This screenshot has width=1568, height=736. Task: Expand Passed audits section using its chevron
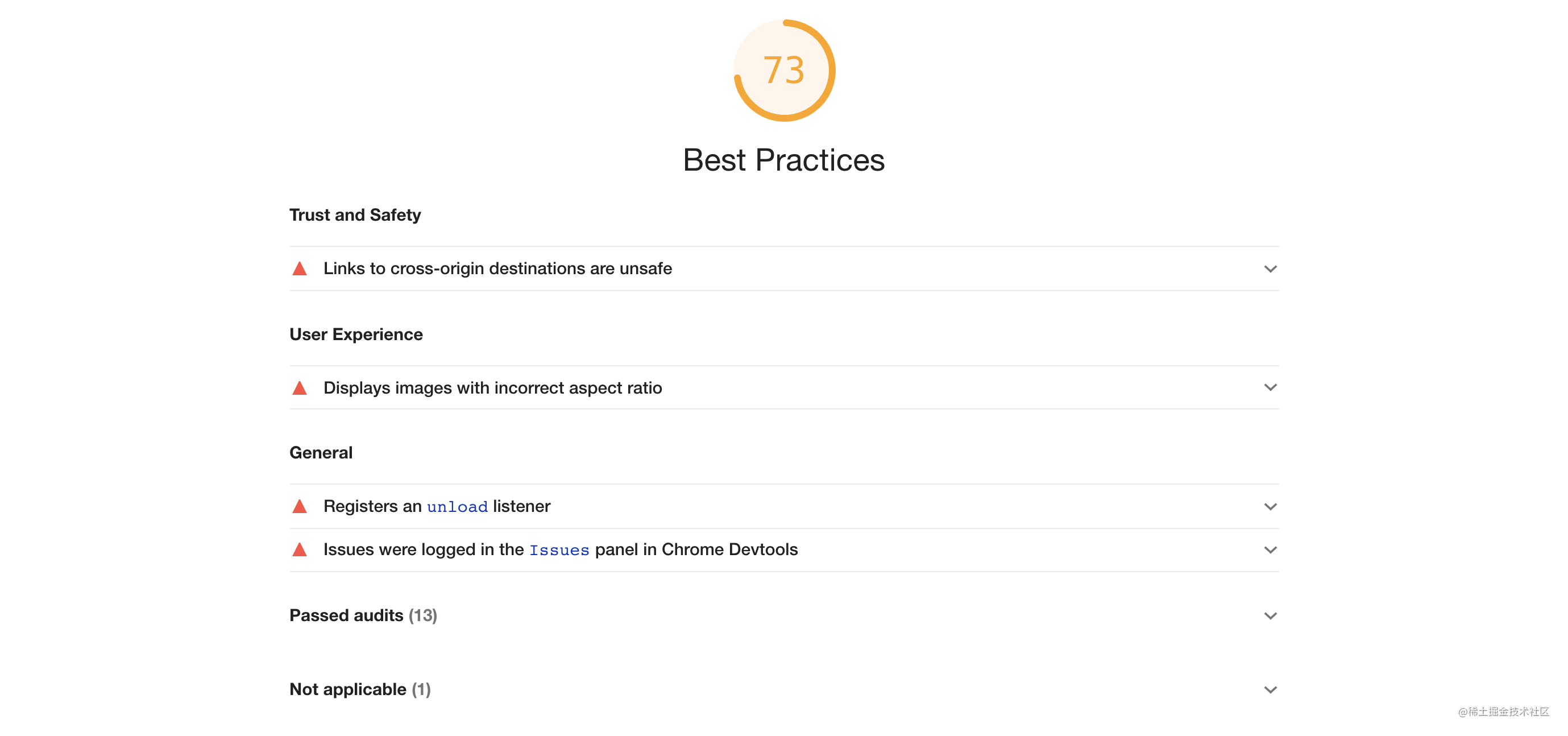click(1270, 615)
